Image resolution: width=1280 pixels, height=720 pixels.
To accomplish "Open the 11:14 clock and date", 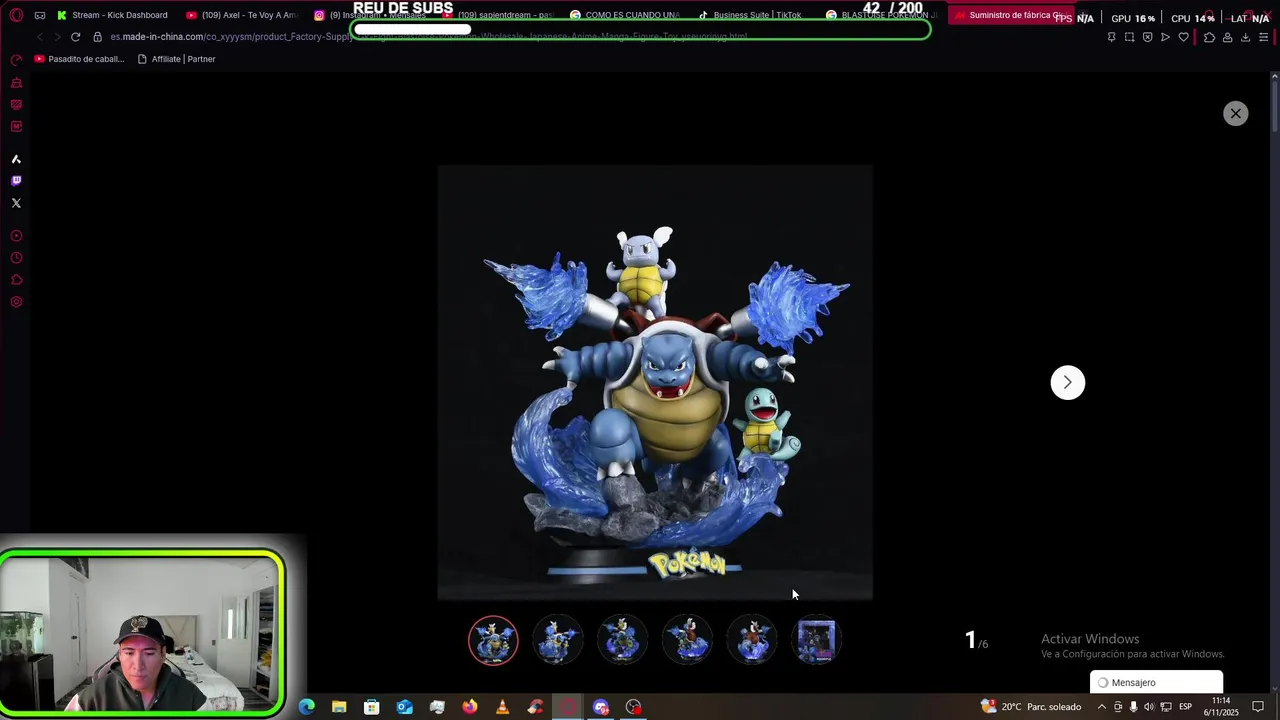I will coord(1221,707).
